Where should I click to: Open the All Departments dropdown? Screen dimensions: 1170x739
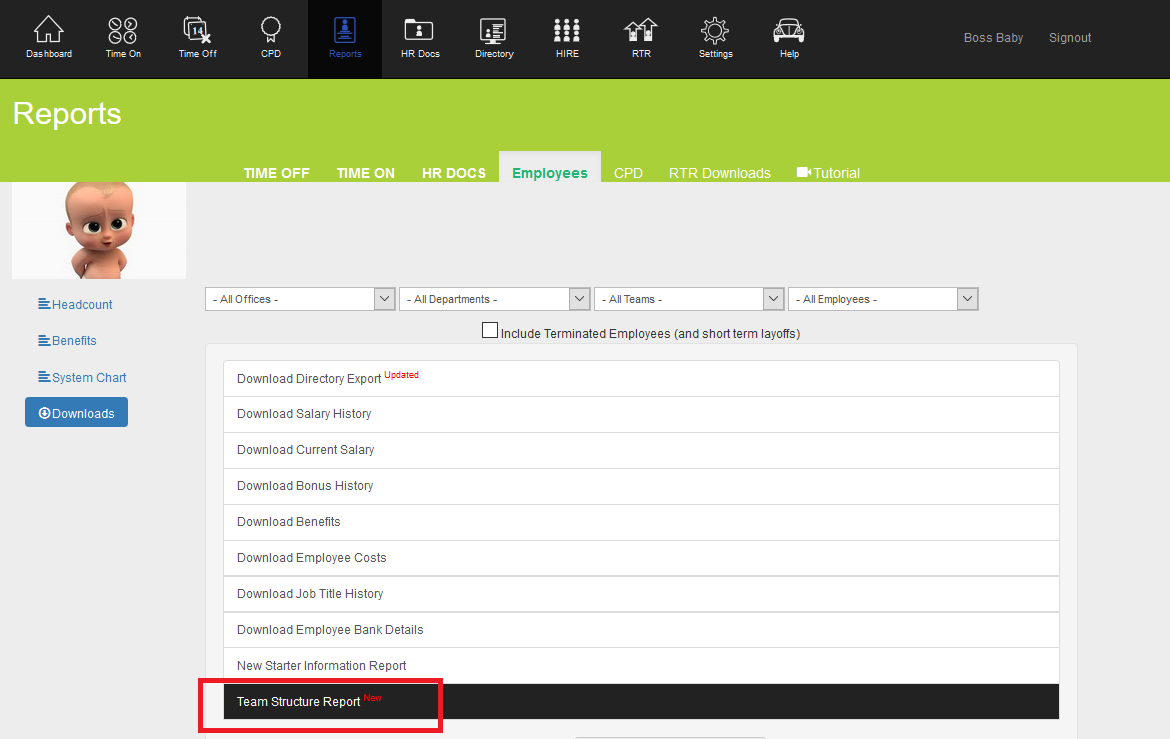[x=494, y=299]
